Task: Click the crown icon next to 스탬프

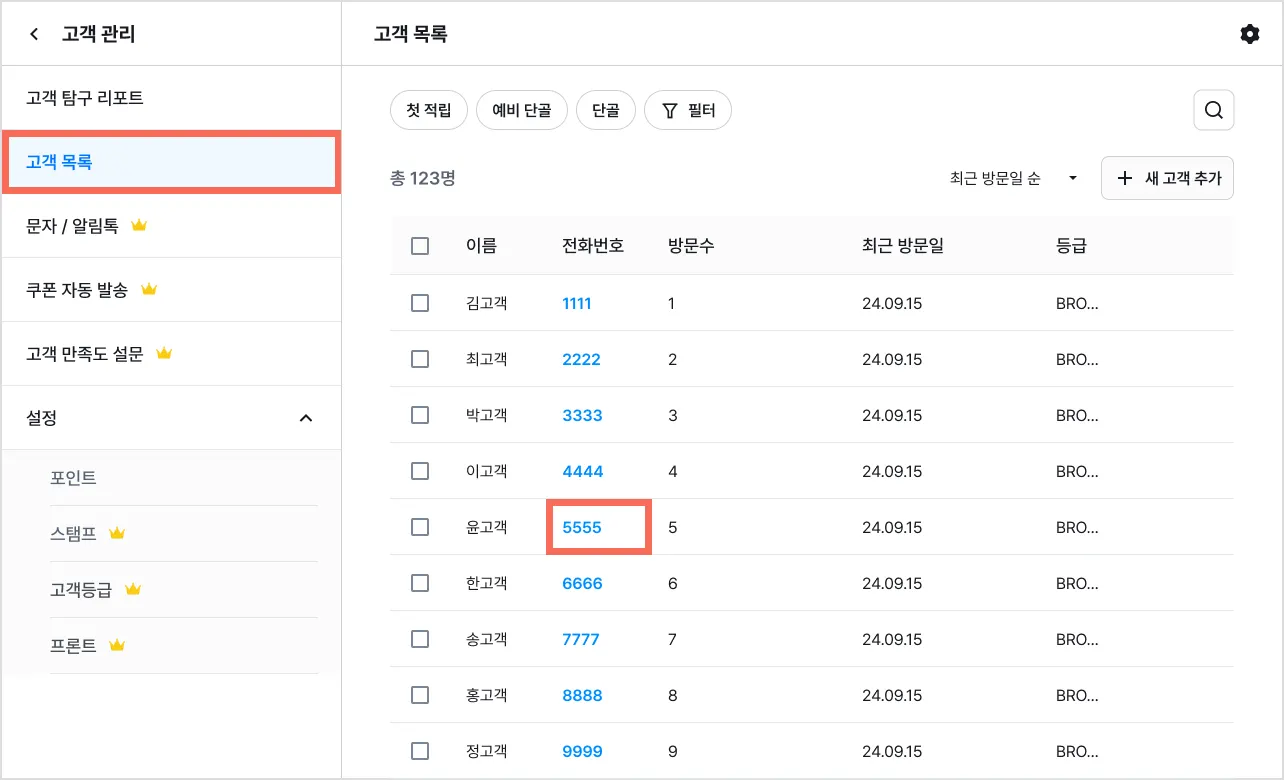Action: [117, 534]
